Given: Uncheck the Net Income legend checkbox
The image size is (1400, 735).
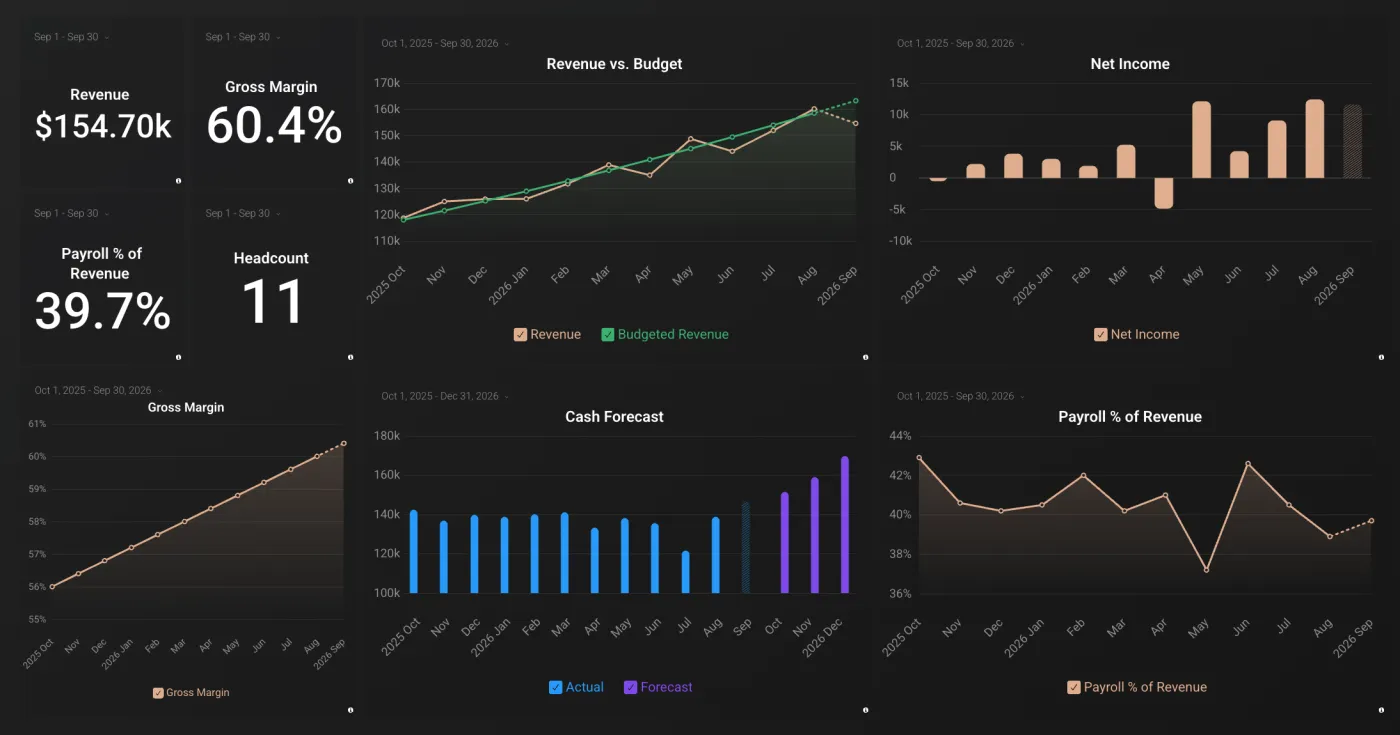Looking at the screenshot, I should [1101, 335].
